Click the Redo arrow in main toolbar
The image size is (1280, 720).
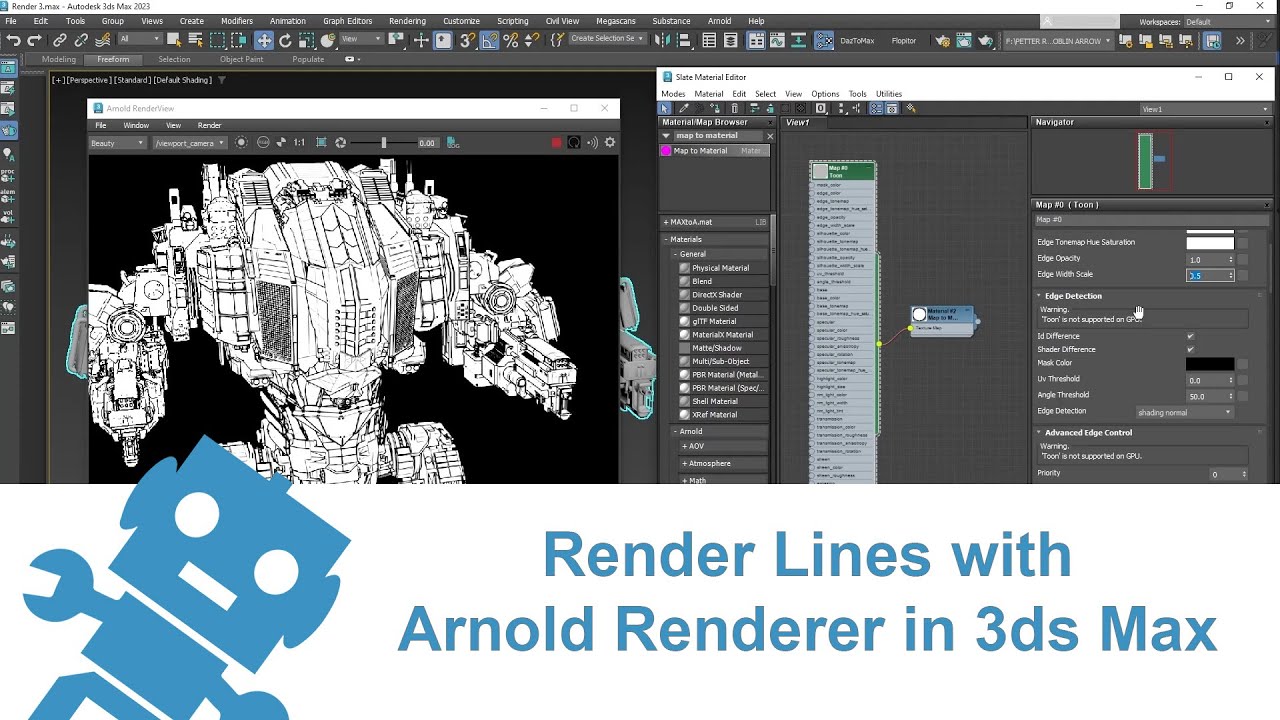tap(35, 40)
